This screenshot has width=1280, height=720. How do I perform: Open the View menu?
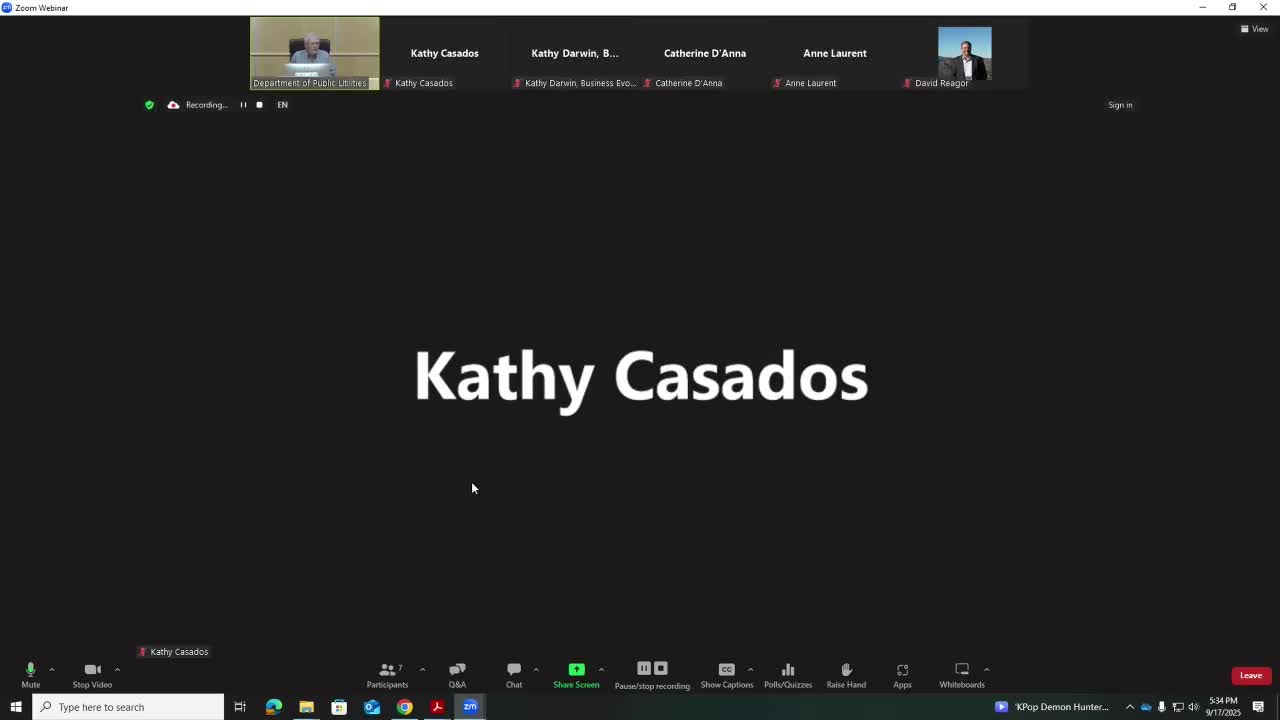click(x=1254, y=29)
